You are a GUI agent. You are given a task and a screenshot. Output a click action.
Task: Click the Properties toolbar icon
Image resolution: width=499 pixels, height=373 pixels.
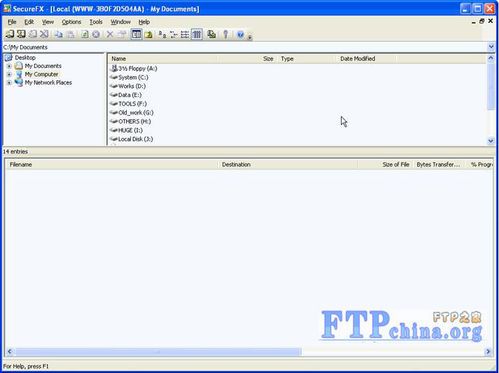tap(122, 34)
